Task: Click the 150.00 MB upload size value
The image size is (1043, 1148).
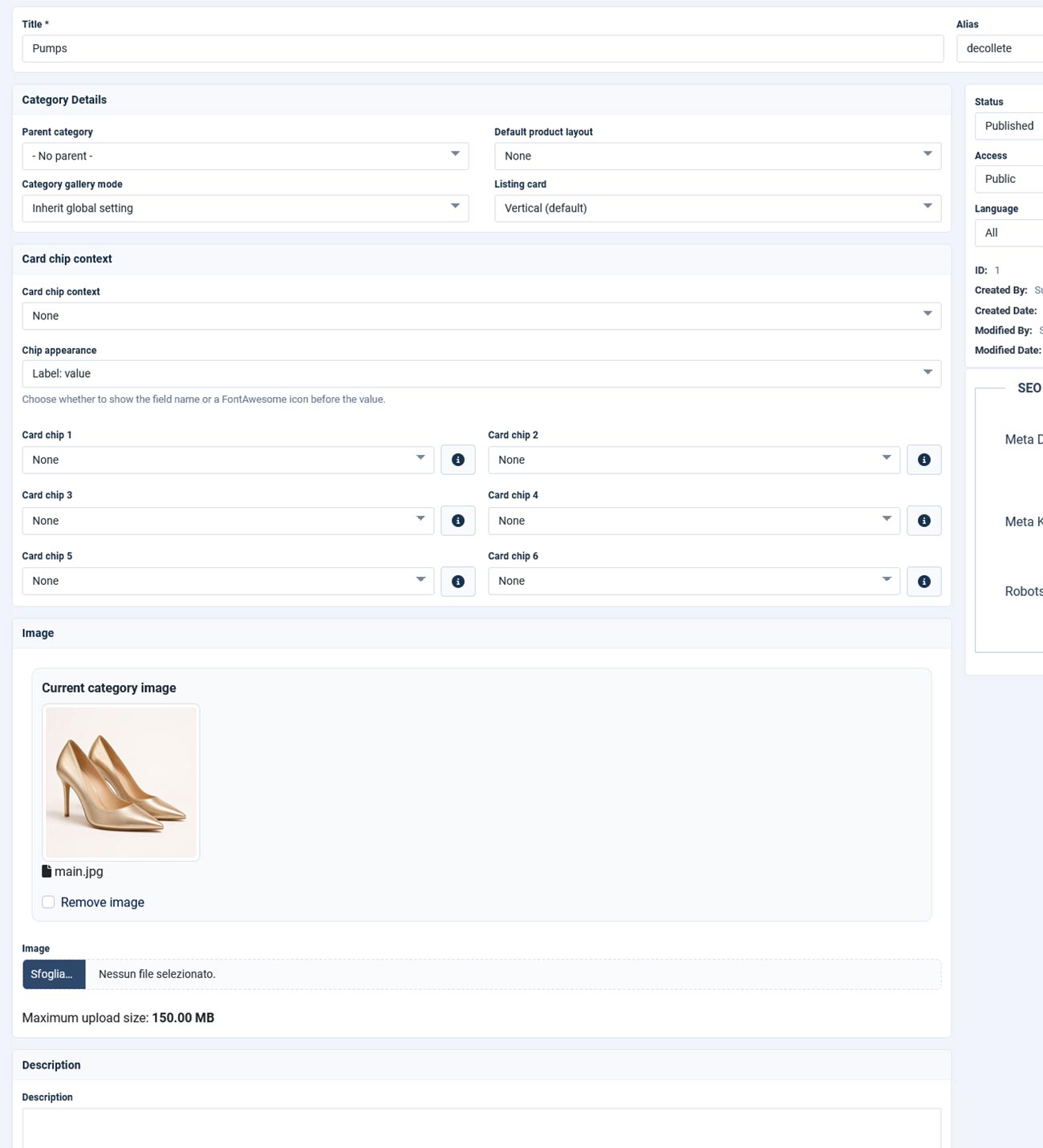Action: (x=183, y=1018)
